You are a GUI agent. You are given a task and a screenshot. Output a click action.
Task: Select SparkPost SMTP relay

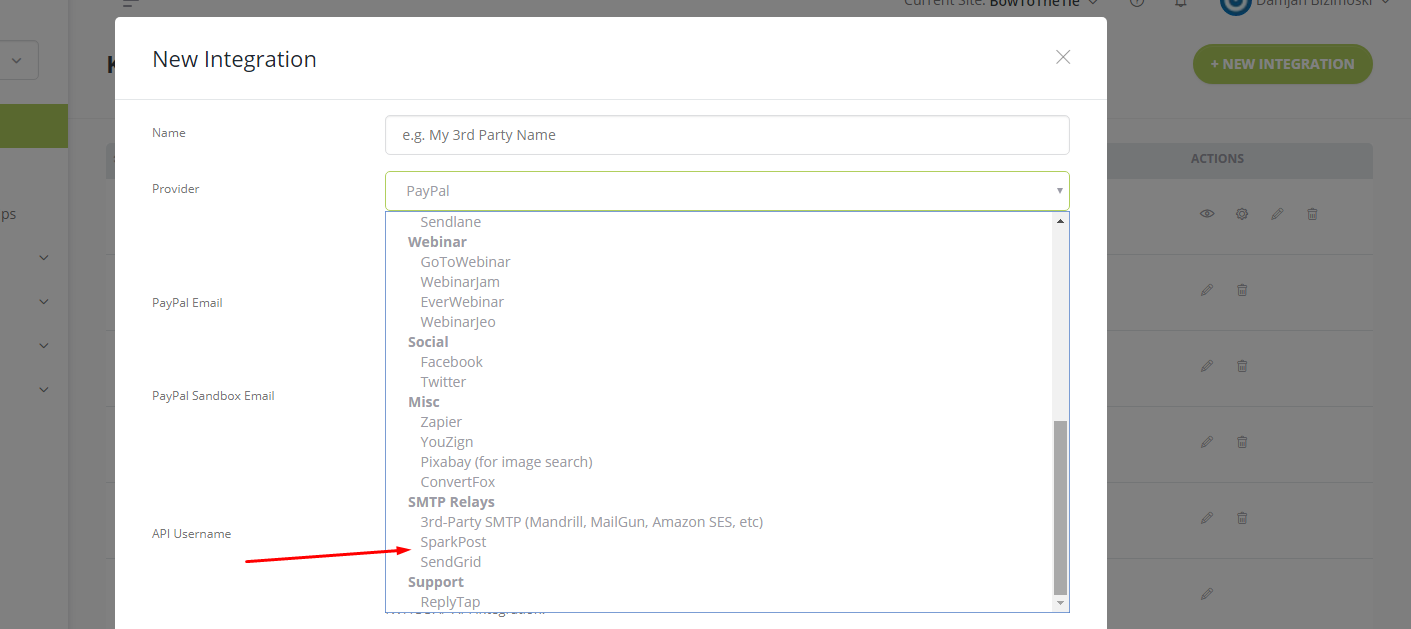tap(453, 542)
